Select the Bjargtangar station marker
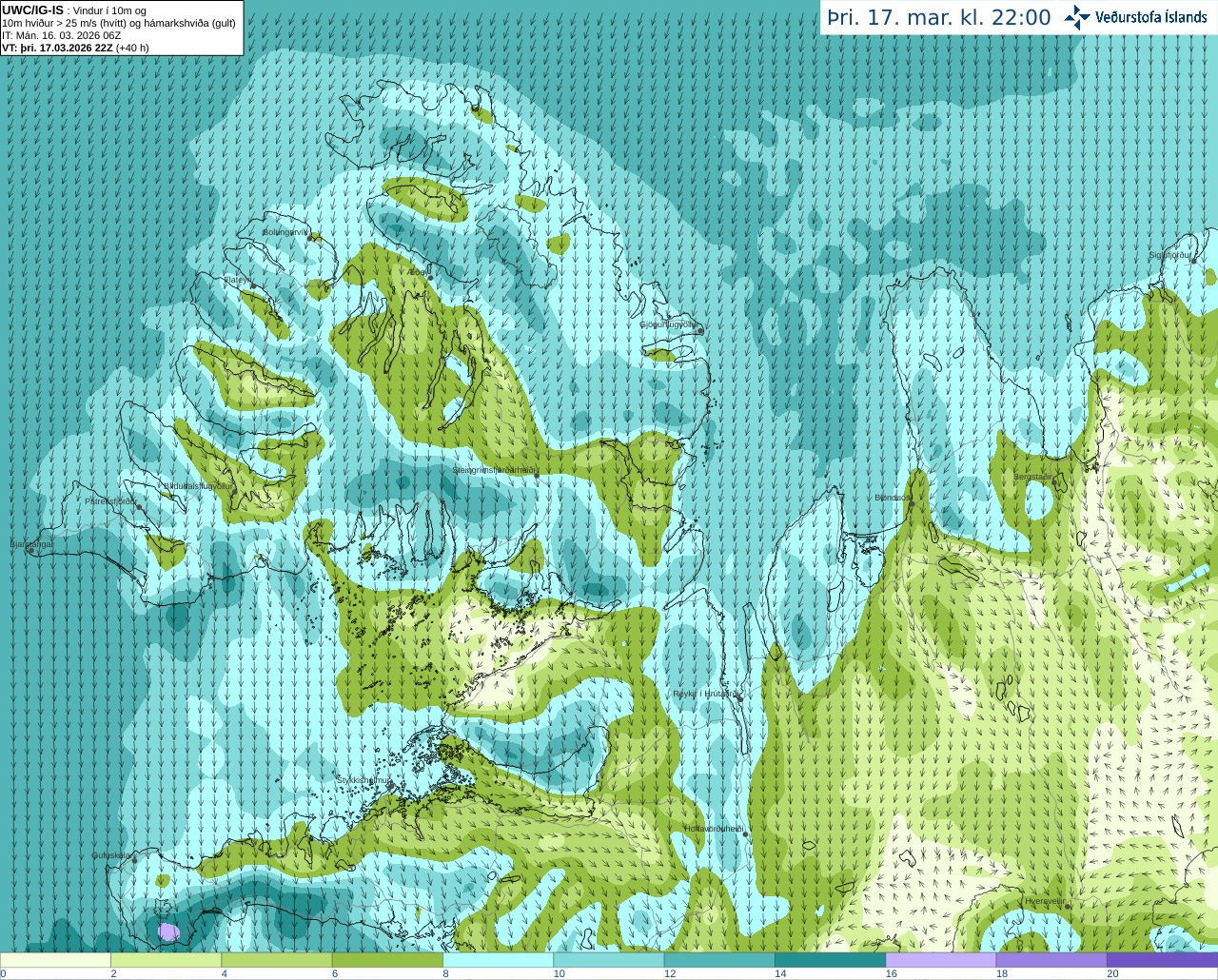Screen dimensions: 1218x980 [x=30, y=551]
